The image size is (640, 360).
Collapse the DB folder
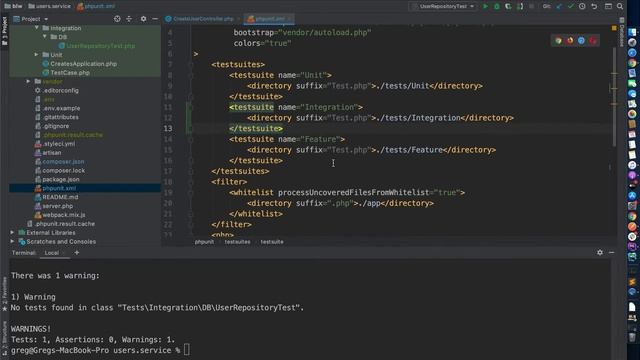click(x=45, y=37)
